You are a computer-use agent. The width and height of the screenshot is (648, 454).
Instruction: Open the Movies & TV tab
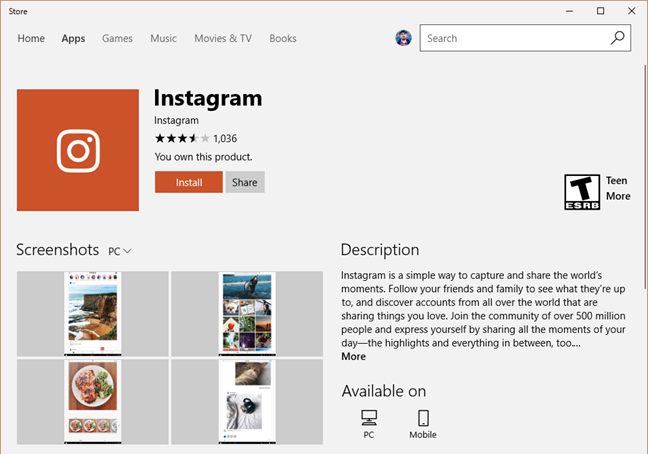tap(223, 38)
